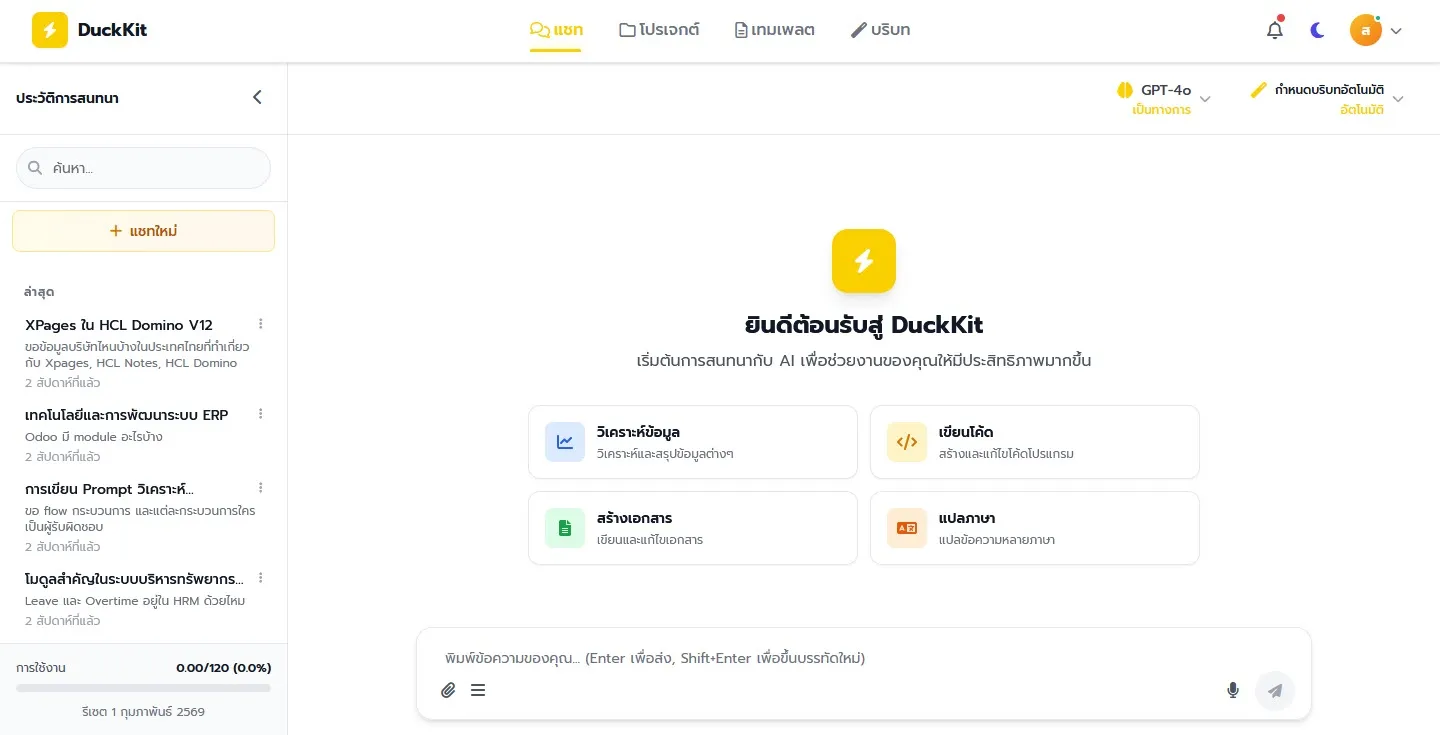
Task: Toggle dark mode with the moon icon
Action: pos(1317,29)
